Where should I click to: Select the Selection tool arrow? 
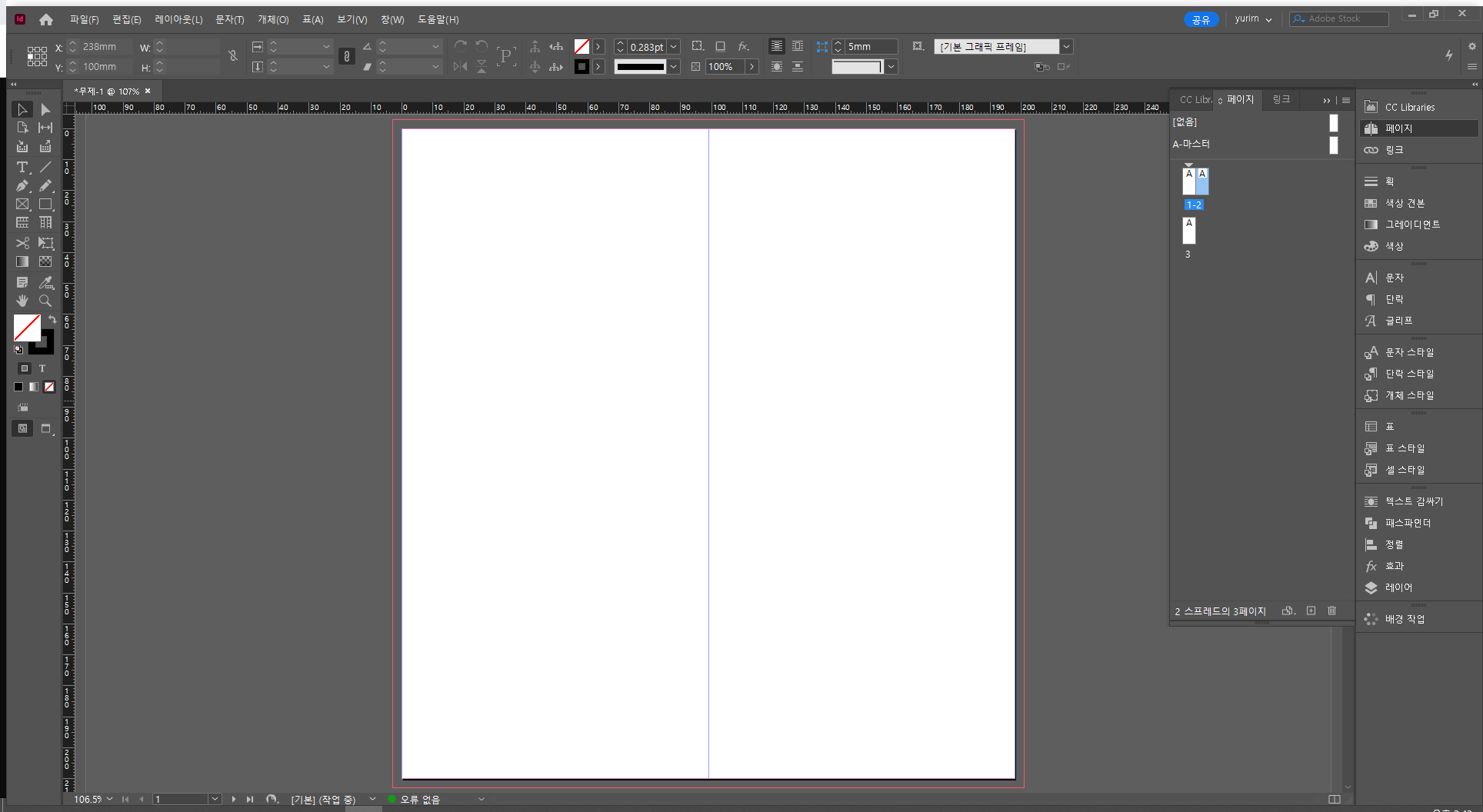tap(22, 110)
